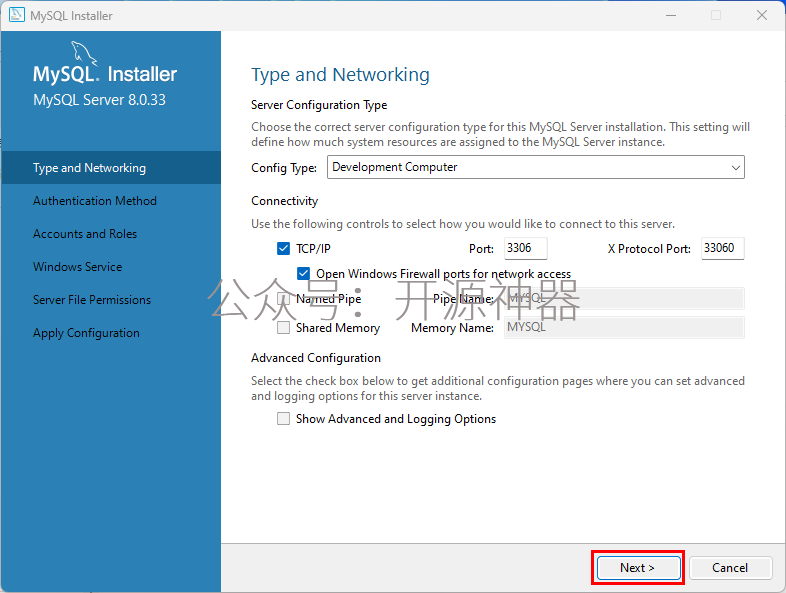Click the Server Configuration Type label
Screen dimensions: 786x593
point(319,105)
